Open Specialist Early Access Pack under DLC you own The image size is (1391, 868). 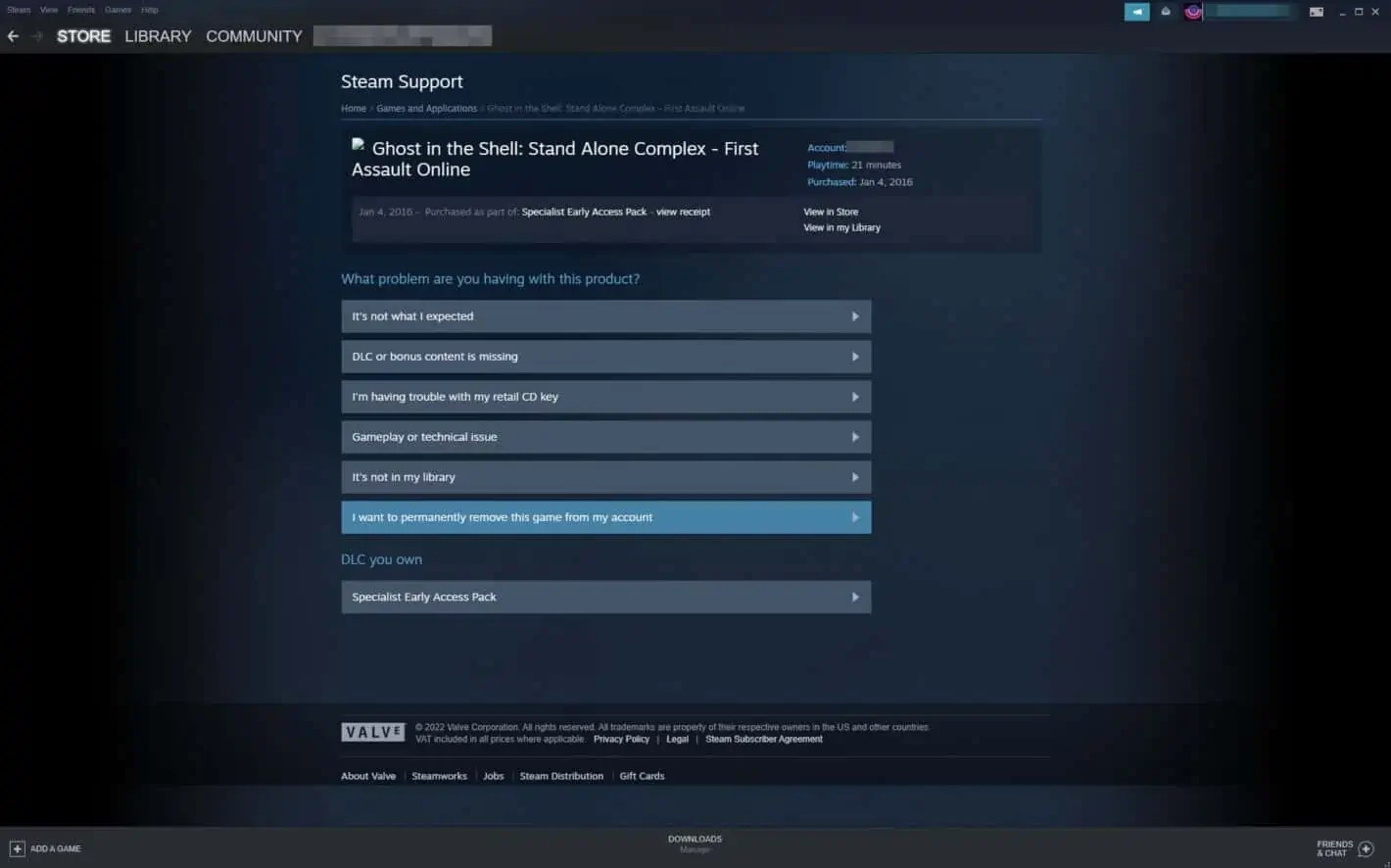pyautogui.click(x=605, y=597)
